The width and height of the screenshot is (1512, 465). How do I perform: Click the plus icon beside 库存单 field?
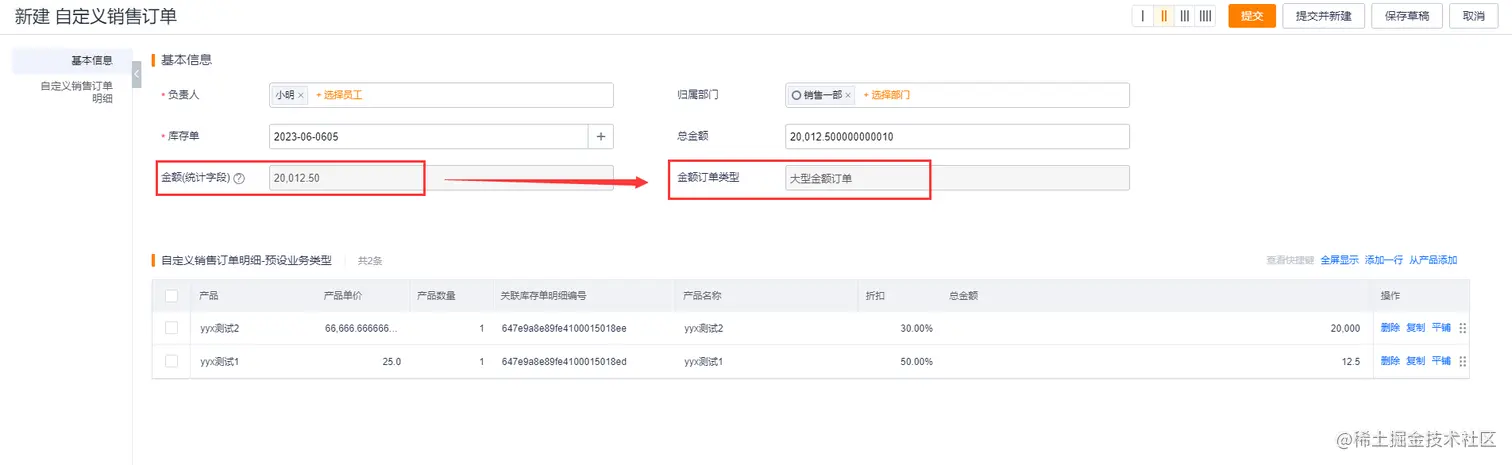(x=601, y=136)
